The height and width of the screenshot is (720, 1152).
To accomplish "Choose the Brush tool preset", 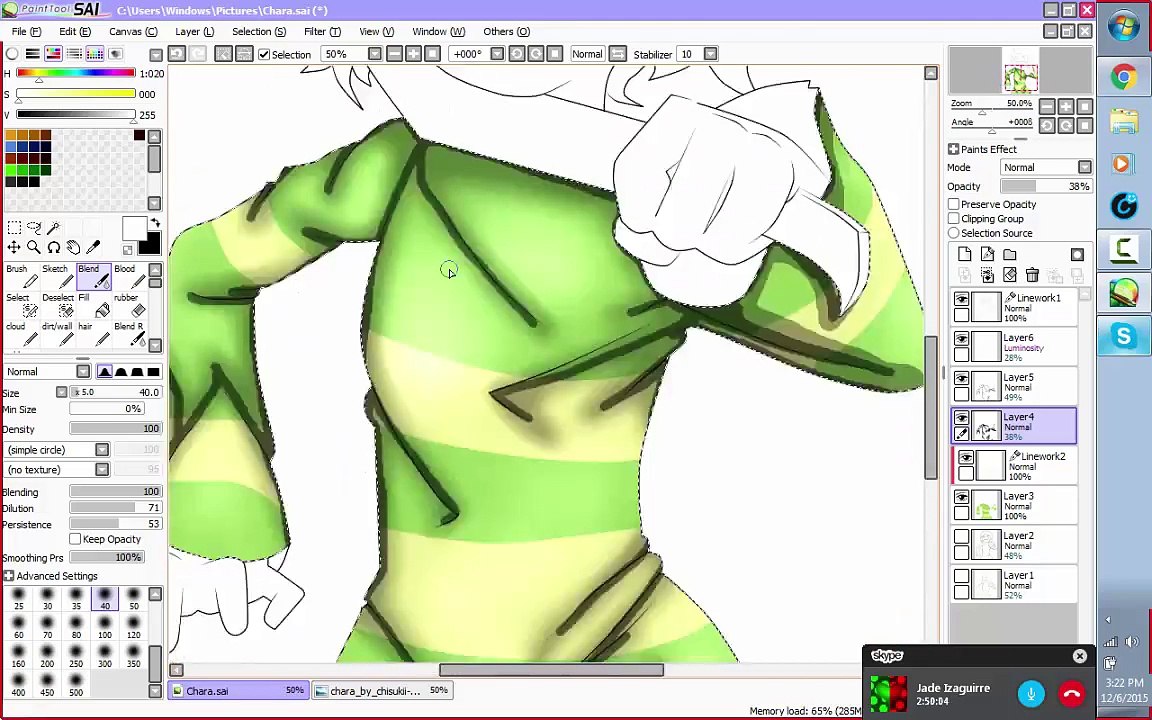I will coord(22,277).
